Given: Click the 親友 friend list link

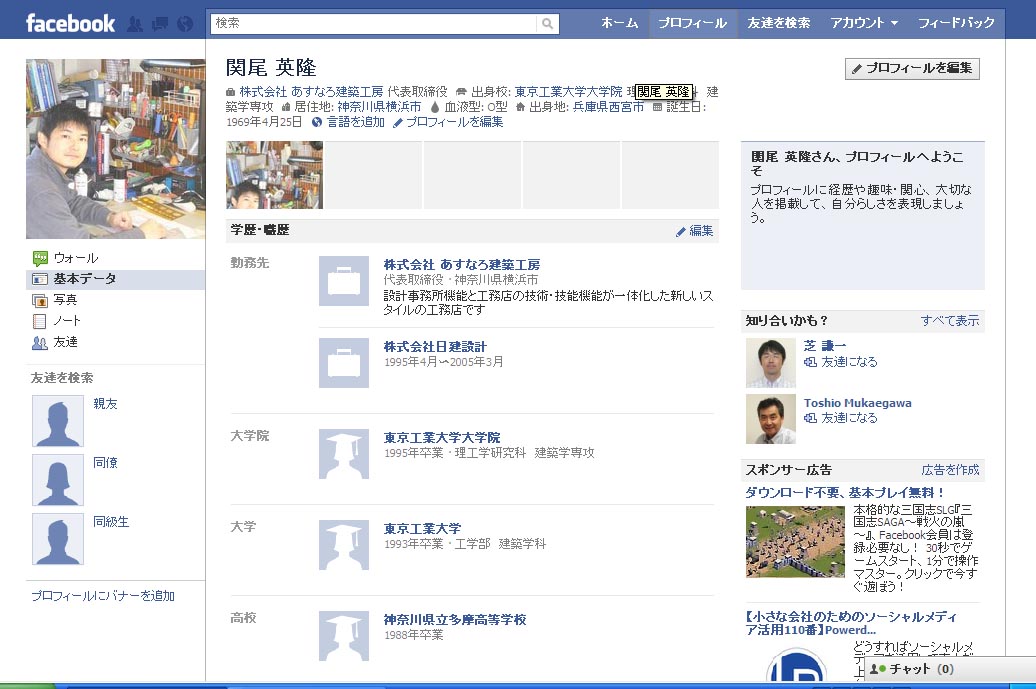Looking at the screenshot, I should point(105,404).
